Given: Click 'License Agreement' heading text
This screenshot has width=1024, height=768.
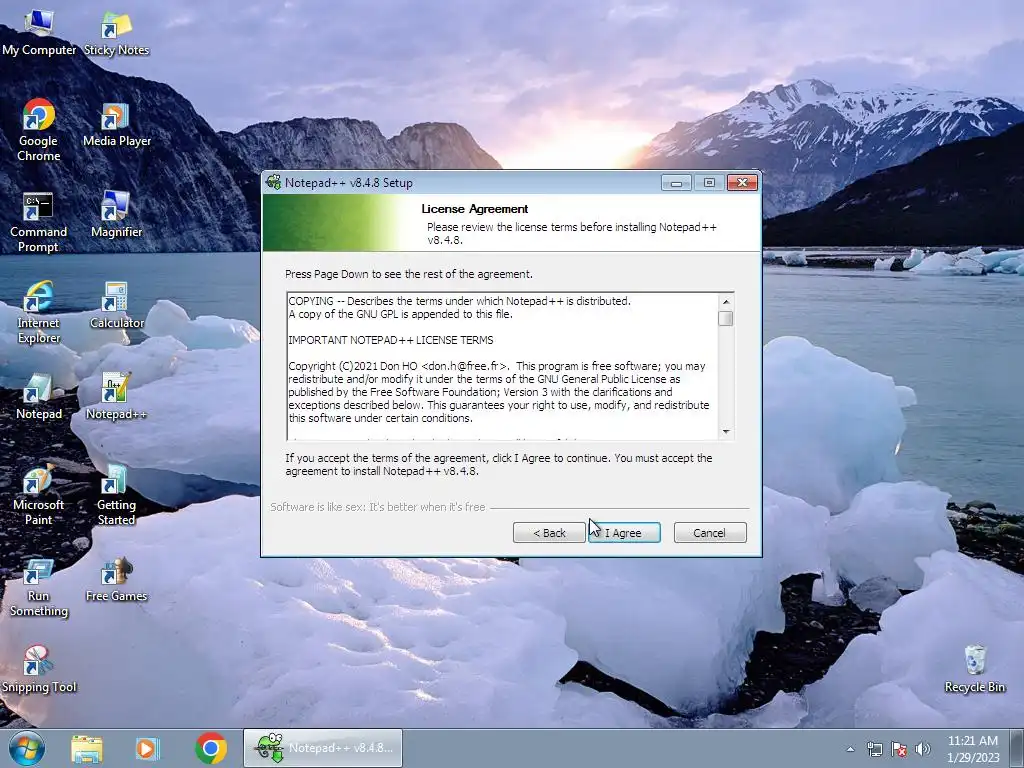Looking at the screenshot, I should point(475,209).
